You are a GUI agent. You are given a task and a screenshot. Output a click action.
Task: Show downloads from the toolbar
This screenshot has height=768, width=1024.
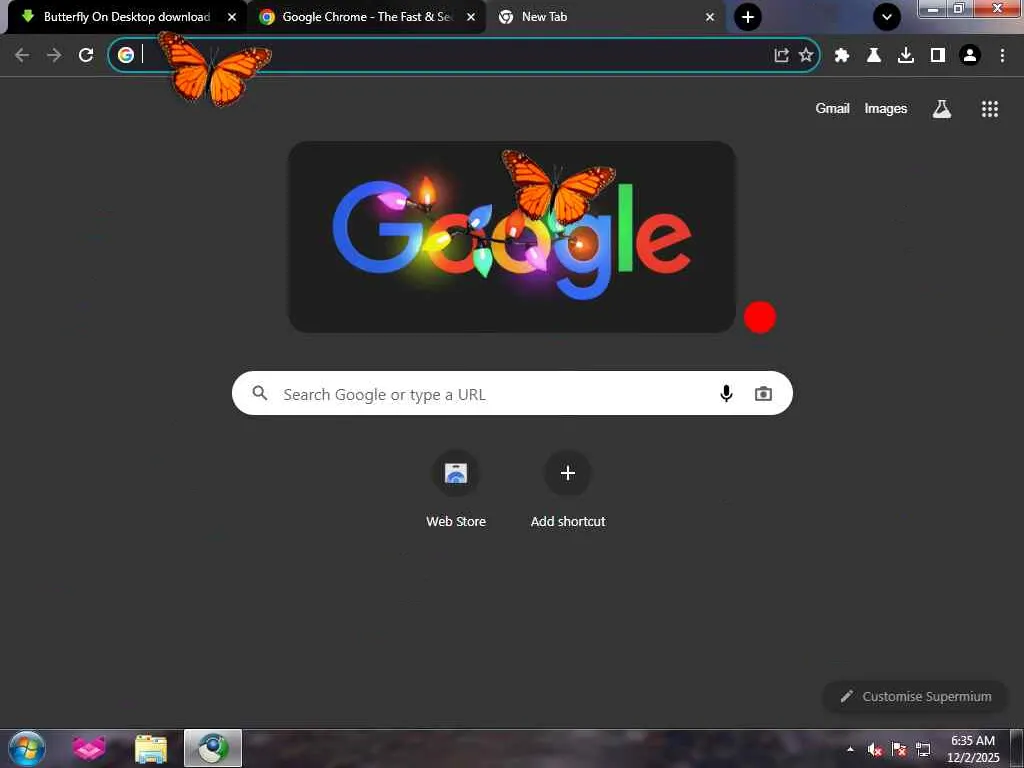pos(906,56)
